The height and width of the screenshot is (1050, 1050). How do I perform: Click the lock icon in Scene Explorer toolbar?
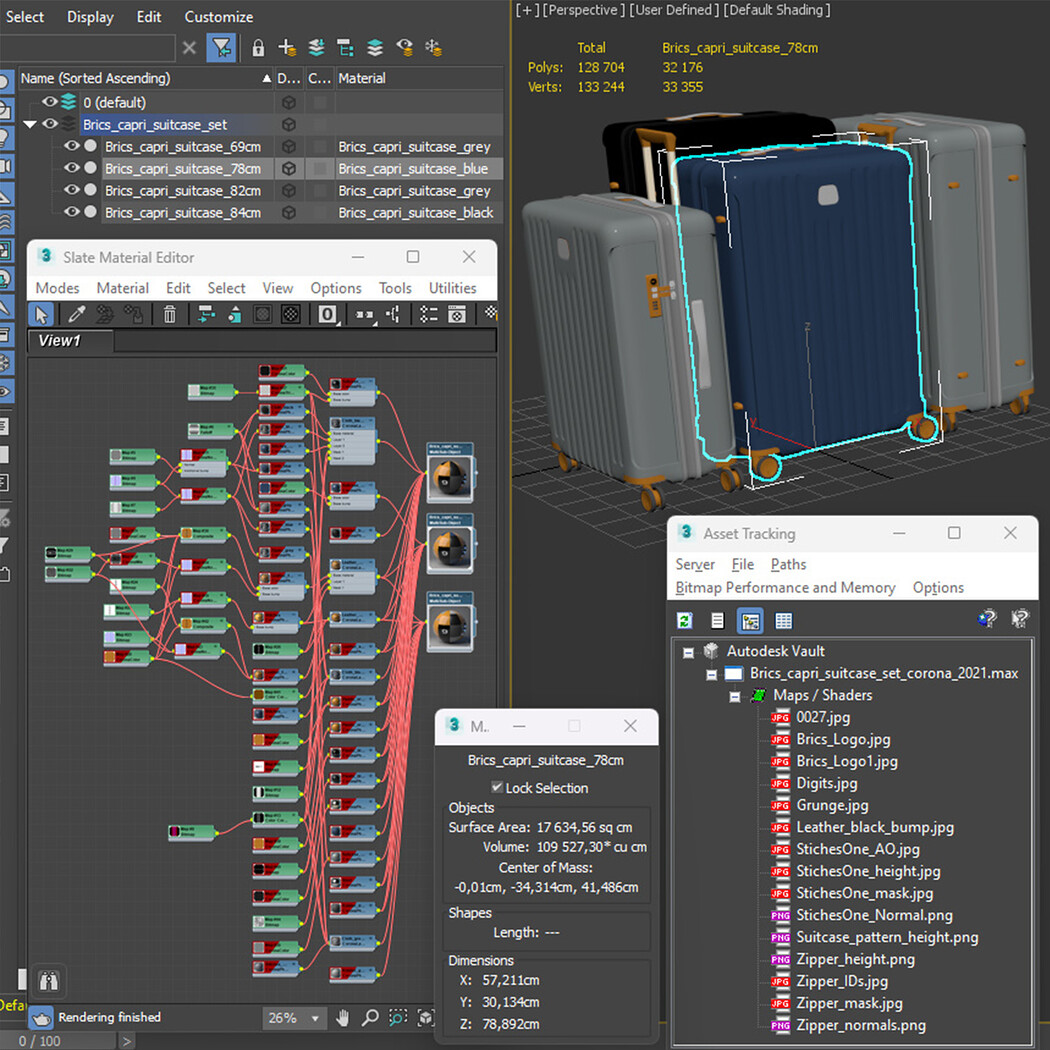pos(258,47)
